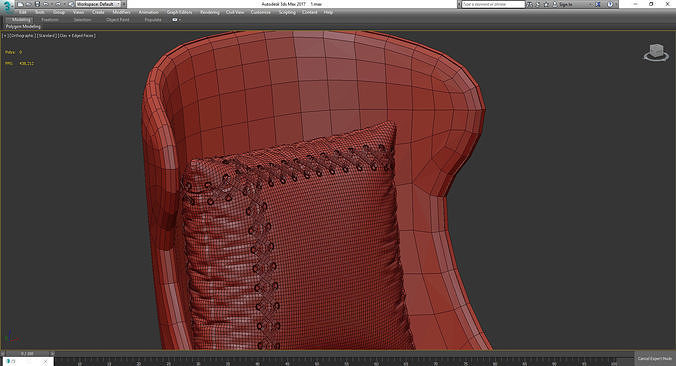The height and width of the screenshot is (366, 676).
Task: Click the Undo arrow icon
Action: click(46, 4)
